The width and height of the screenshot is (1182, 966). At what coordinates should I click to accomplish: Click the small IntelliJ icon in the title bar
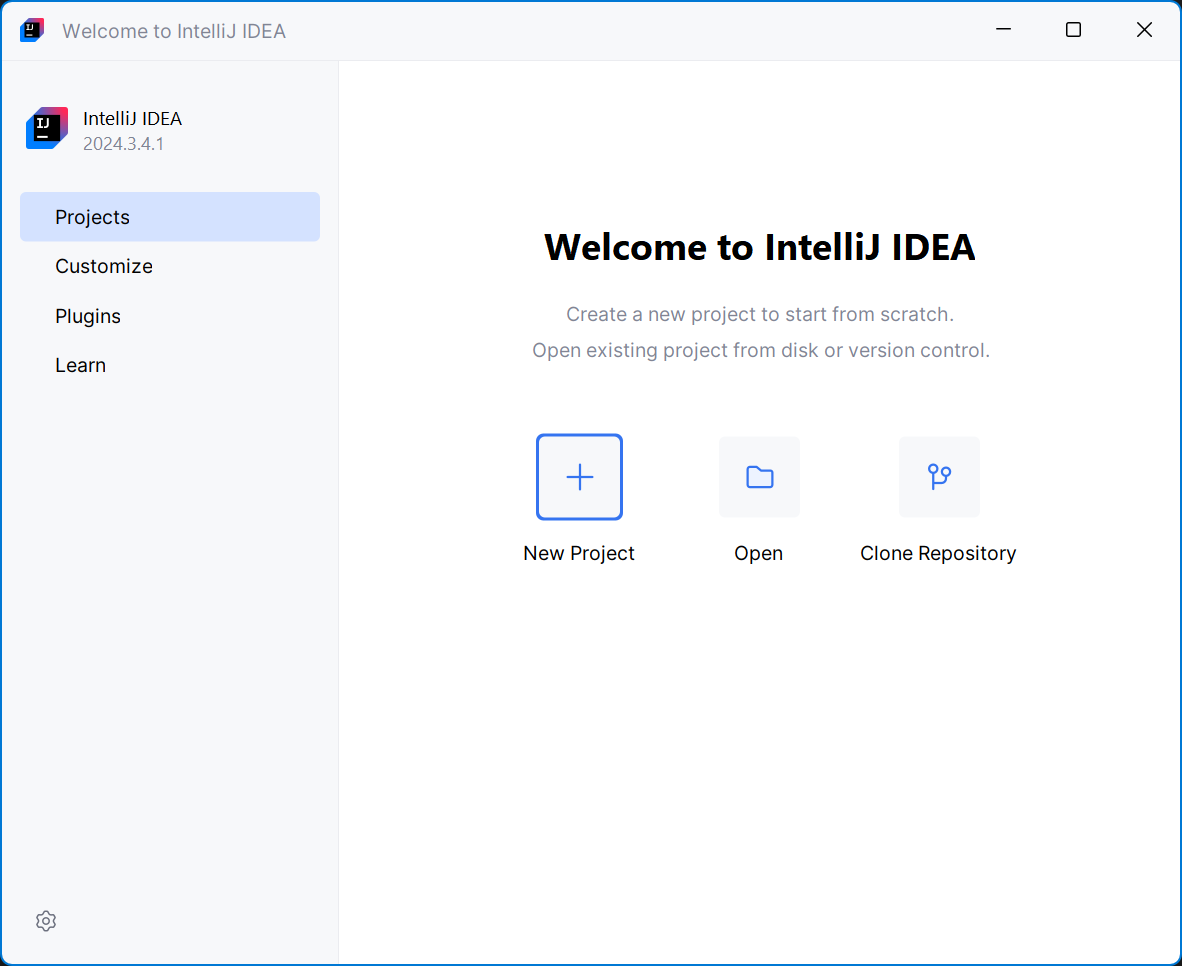[32, 30]
